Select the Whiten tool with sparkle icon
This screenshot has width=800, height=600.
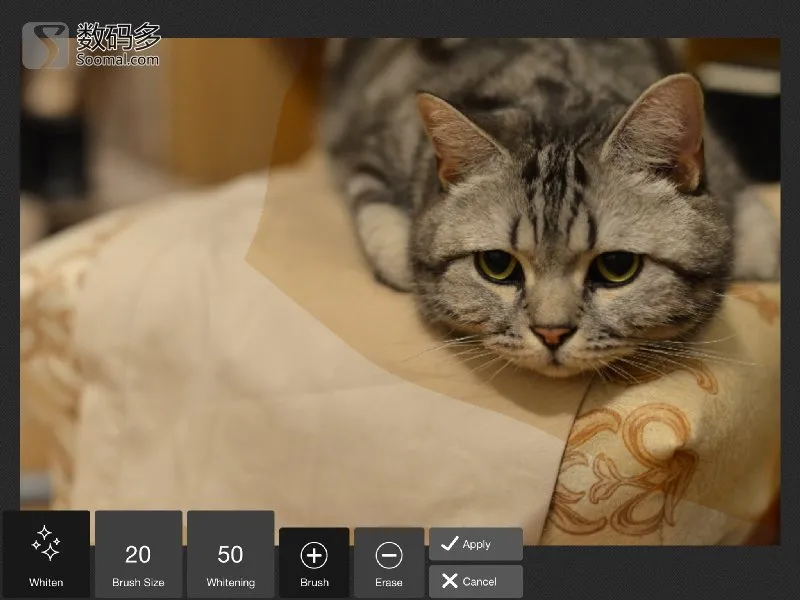click(x=46, y=554)
